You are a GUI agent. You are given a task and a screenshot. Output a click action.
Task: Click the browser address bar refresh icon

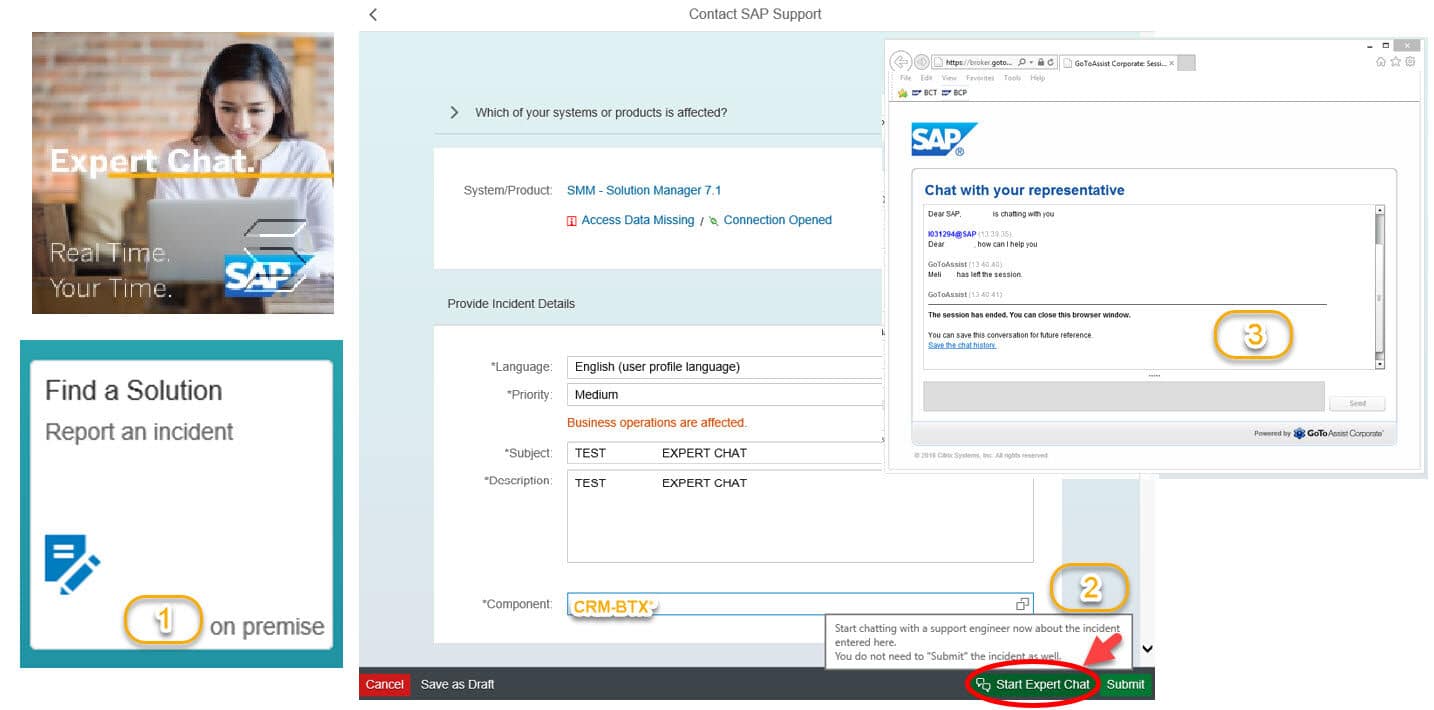tap(1049, 62)
